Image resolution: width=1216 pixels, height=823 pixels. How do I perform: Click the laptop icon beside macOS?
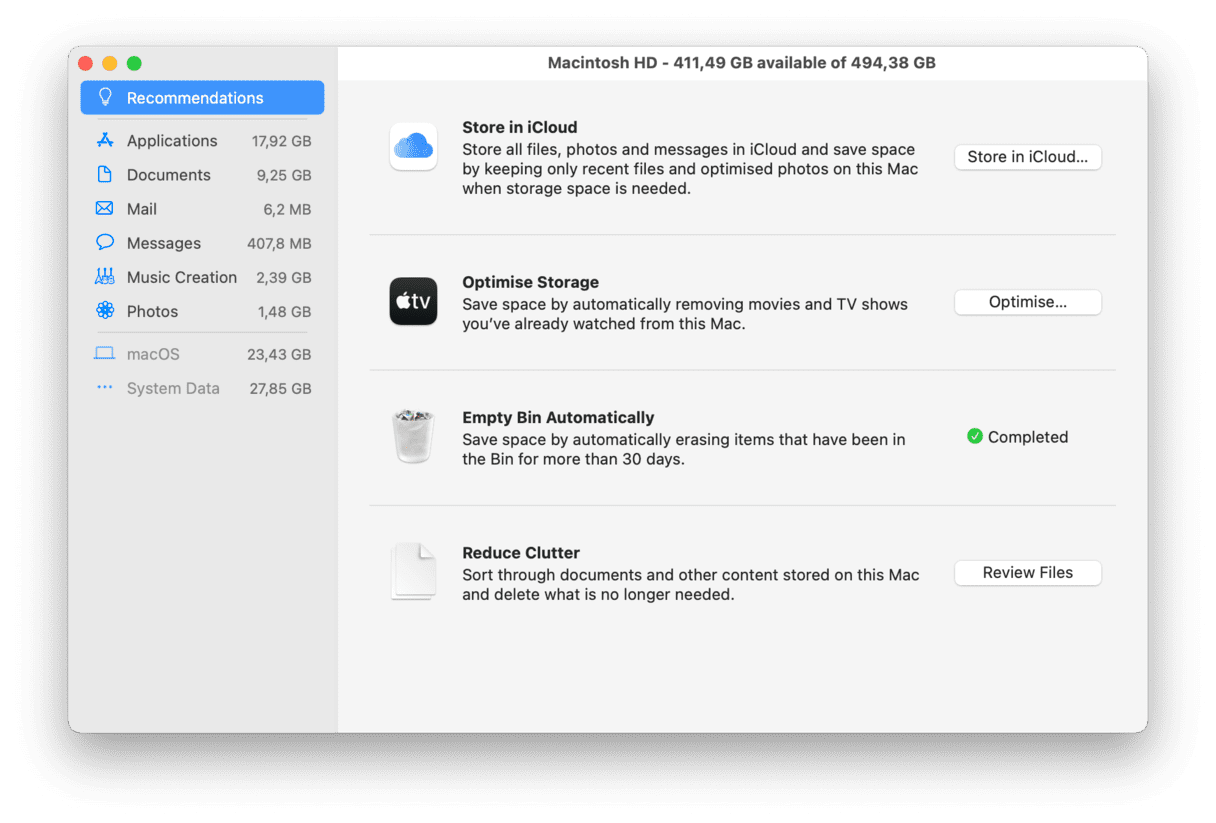point(104,353)
